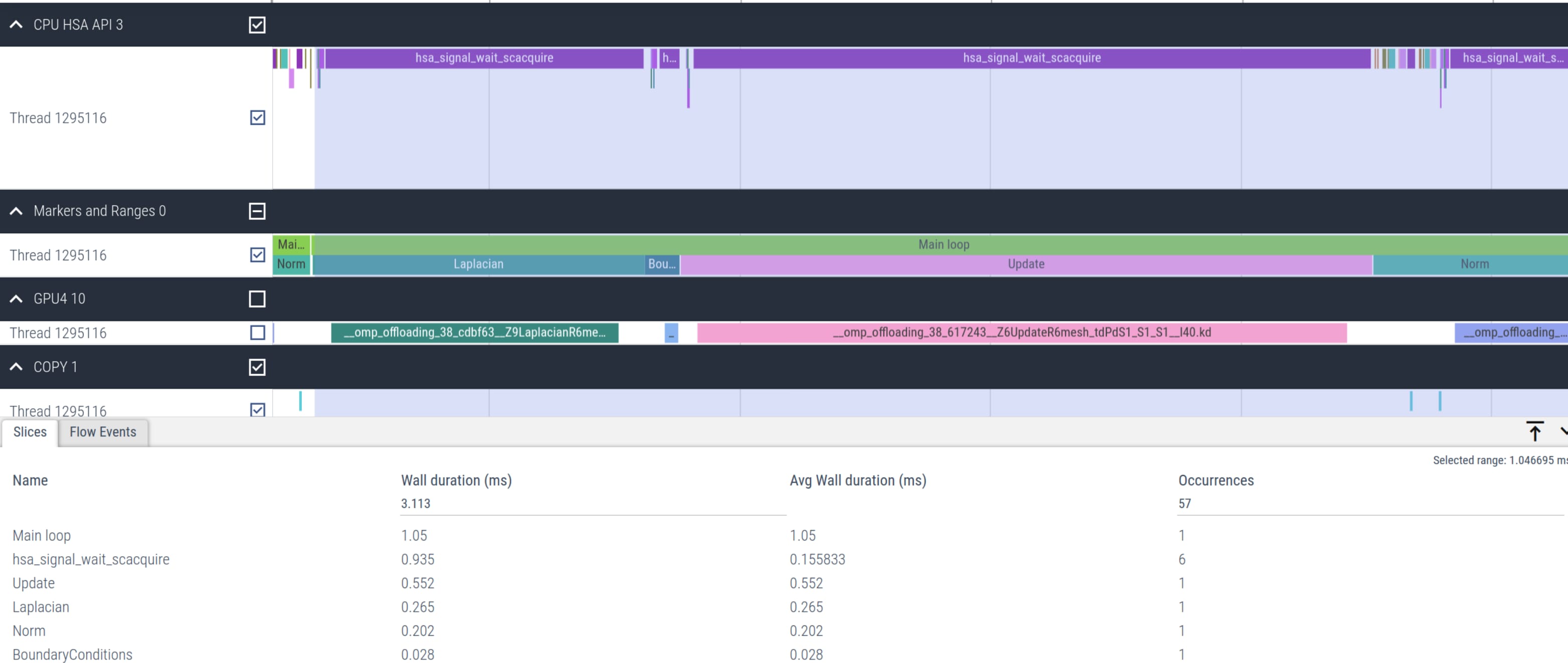
Task: Switch to the Flow Events tab
Action: pyautogui.click(x=103, y=432)
